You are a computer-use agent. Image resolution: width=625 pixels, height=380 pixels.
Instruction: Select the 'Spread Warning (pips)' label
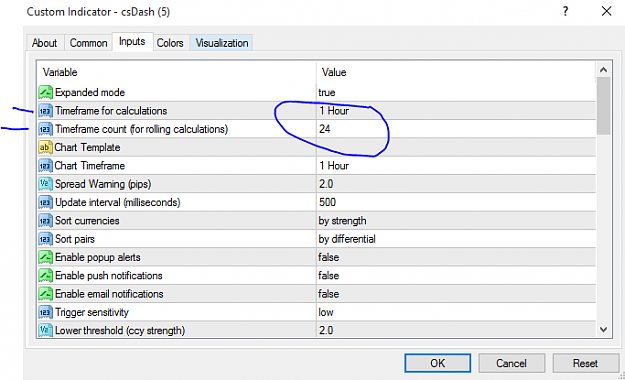coord(103,184)
